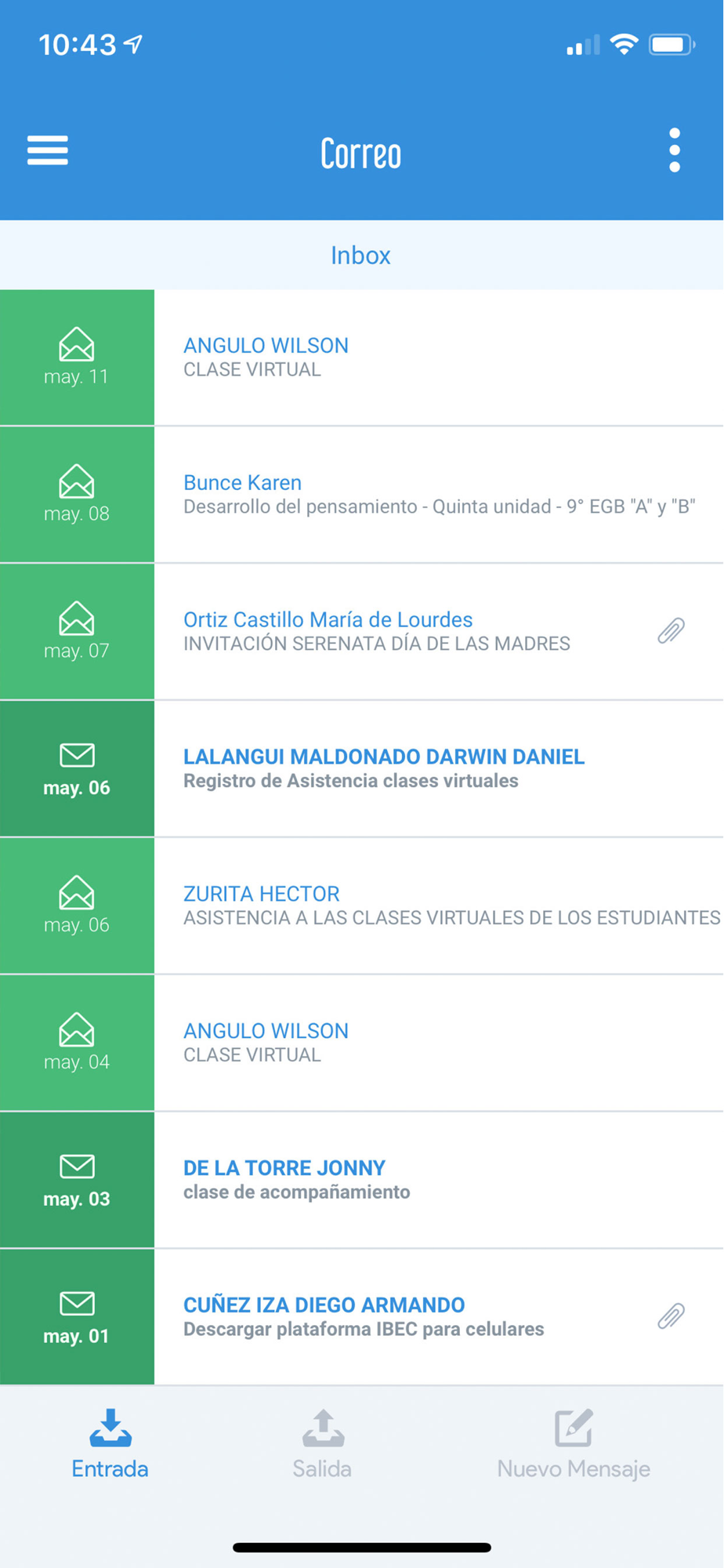The image size is (724, 1568).
Task: Tap the Salida outbox tray icon
Action: tap(324, 1428)
